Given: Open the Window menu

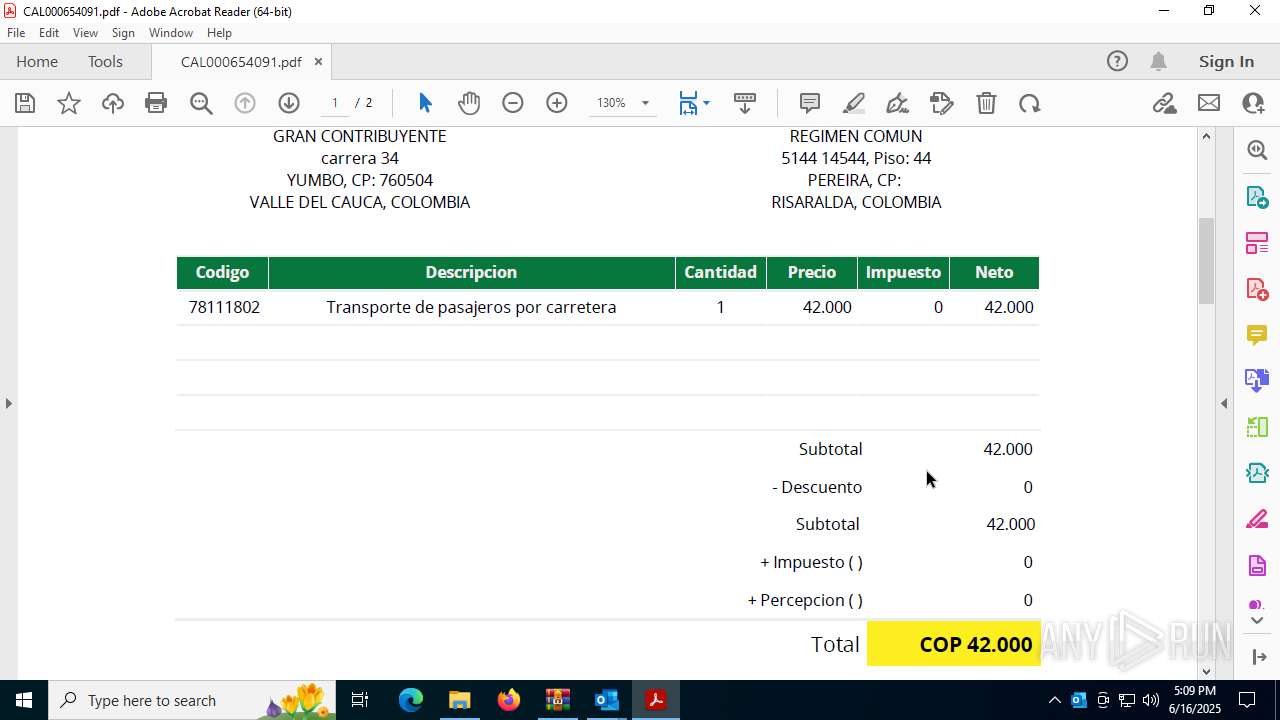Looking at the screenshot, I should pyautogui.click(x=171, y=33).
